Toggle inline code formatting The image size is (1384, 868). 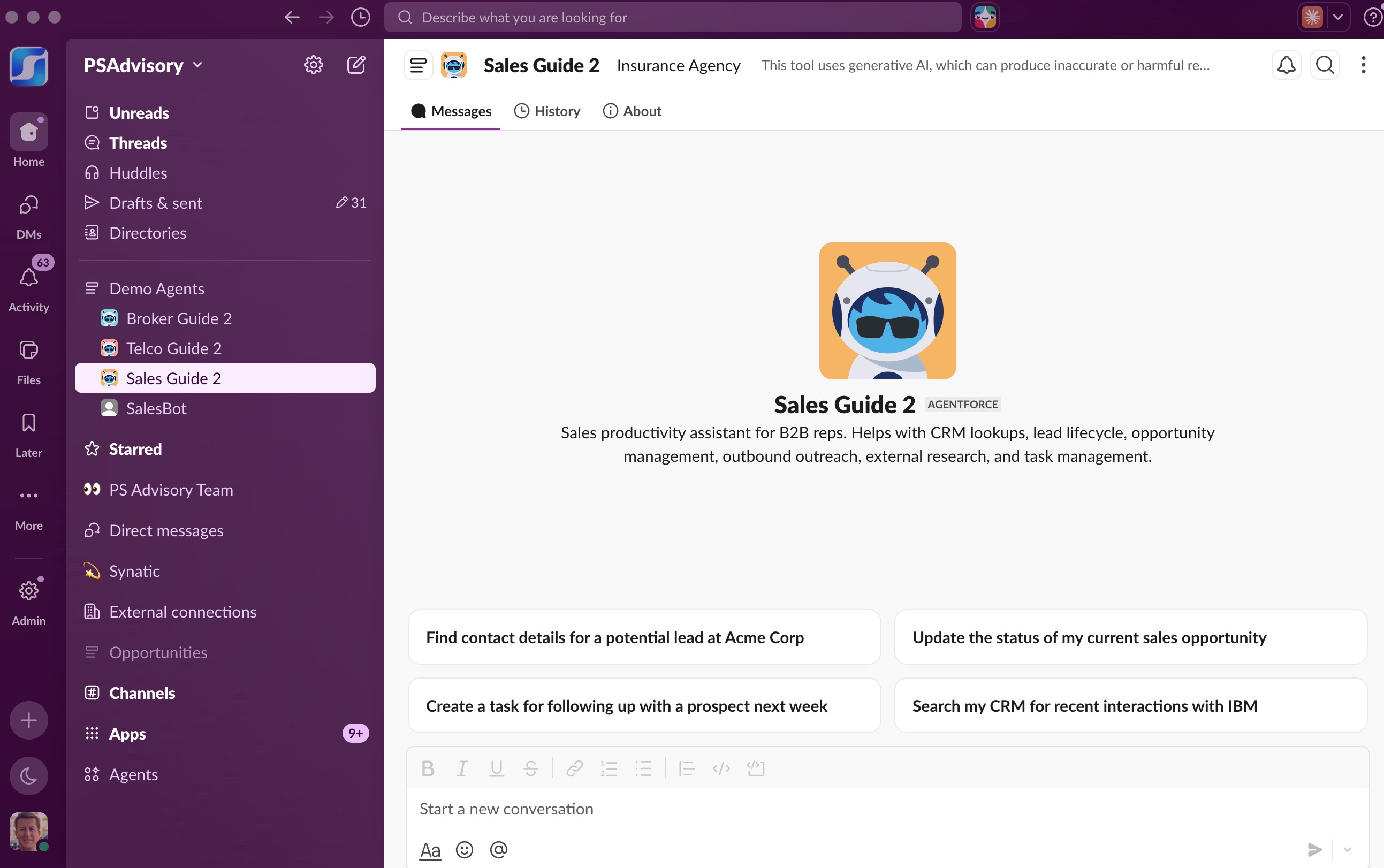click(x=721, y=768)
